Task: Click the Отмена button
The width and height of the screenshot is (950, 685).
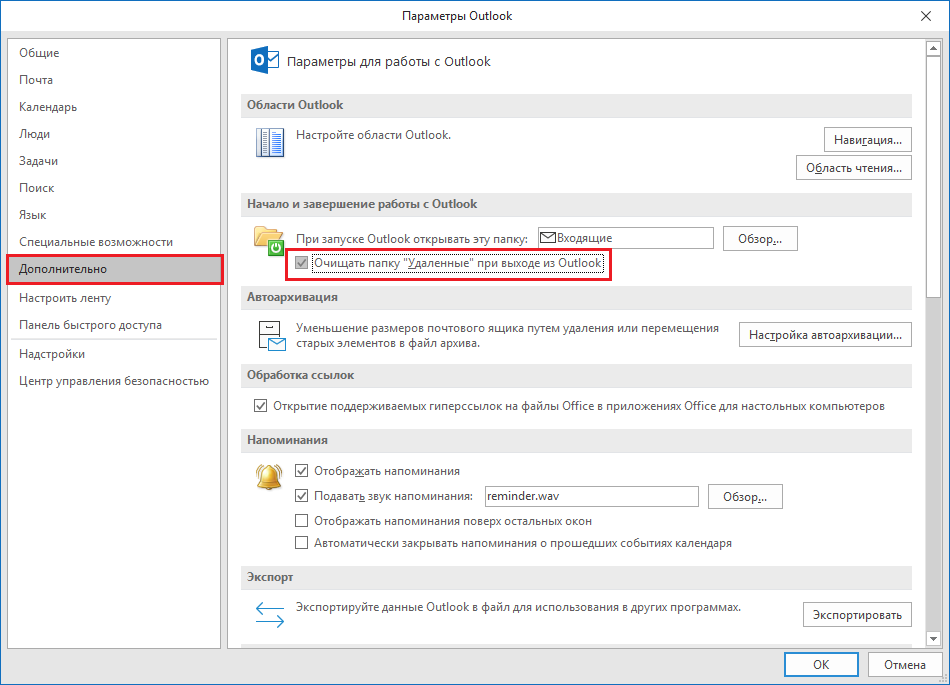Action: point(905,664)
